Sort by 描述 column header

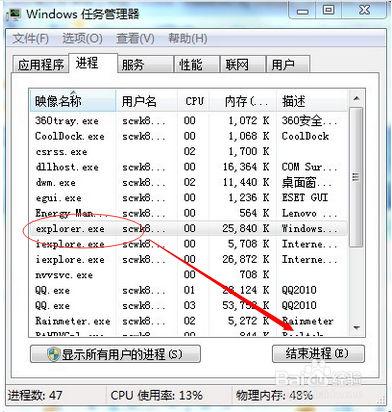312,101
